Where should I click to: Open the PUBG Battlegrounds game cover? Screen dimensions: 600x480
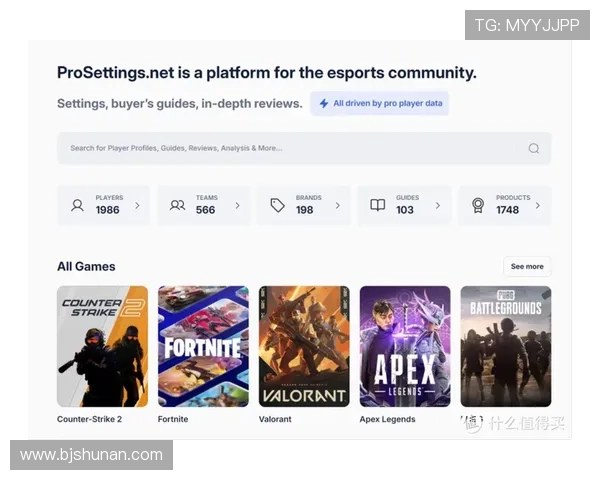click(505, 346)
